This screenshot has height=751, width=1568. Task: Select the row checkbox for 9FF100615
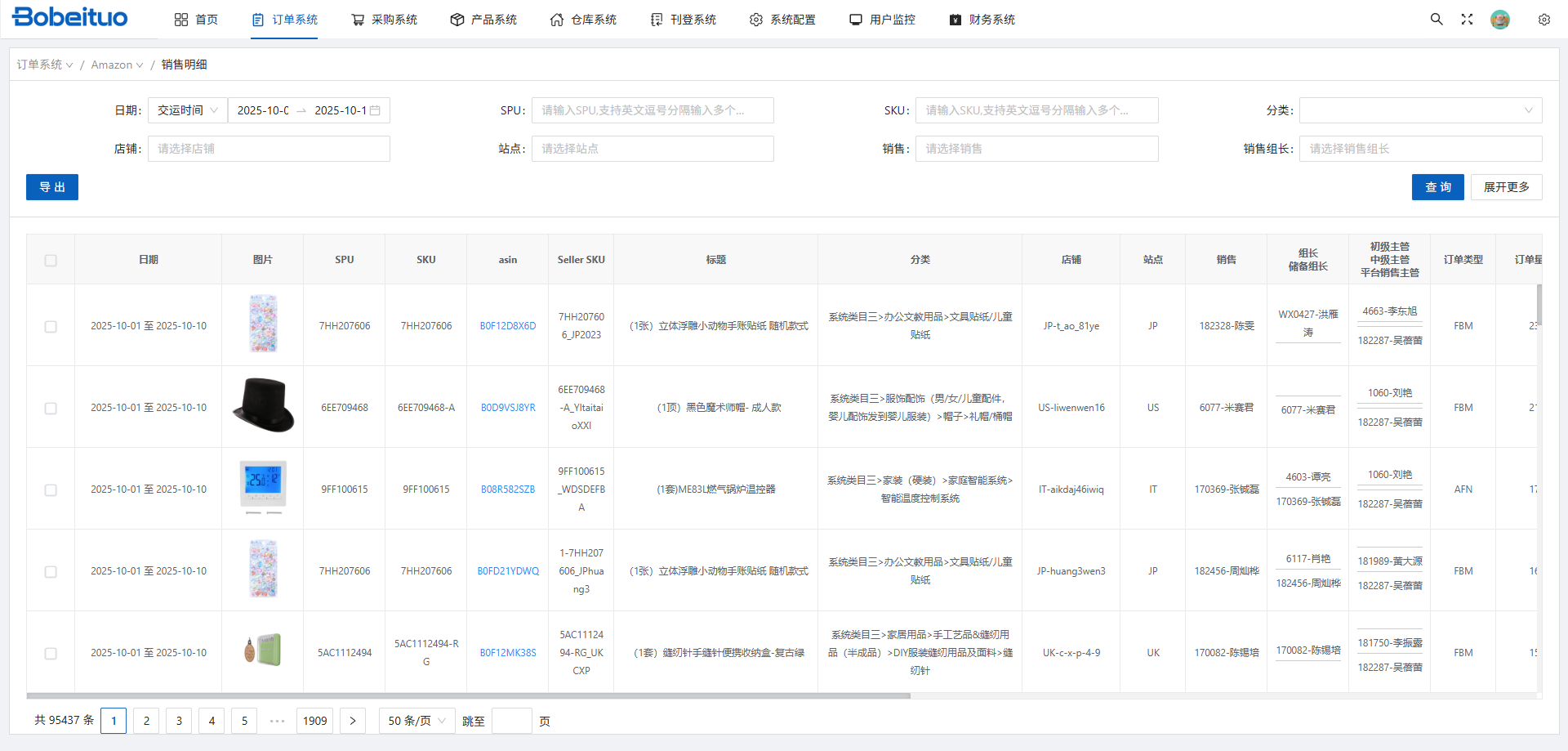tap(51, 489)
